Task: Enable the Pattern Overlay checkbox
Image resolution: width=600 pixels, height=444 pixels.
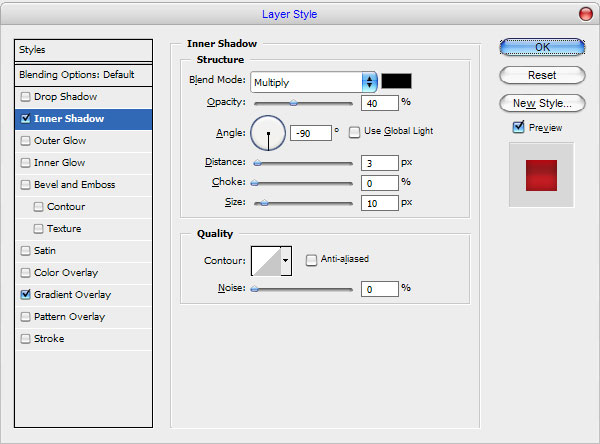Action: 25,317
